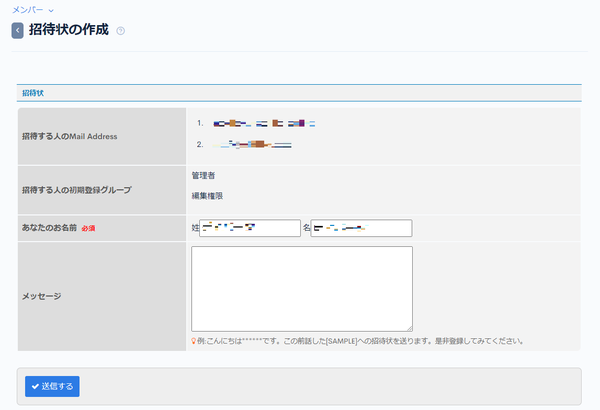The width and height of the screenshot is (600, 410).
Task: Focus the 姓 last name input field
Action: [x=250, y=228]
